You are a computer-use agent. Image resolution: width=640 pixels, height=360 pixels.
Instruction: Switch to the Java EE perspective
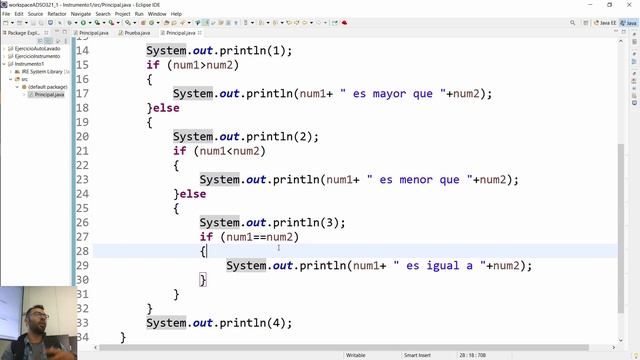click(x=605, y=23)
